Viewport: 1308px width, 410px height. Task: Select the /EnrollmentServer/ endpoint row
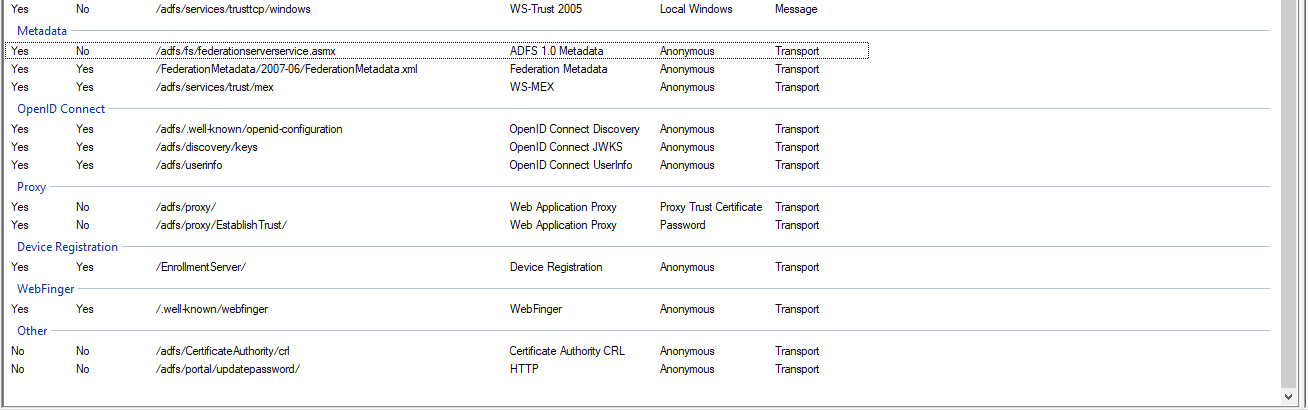point(201,267)
